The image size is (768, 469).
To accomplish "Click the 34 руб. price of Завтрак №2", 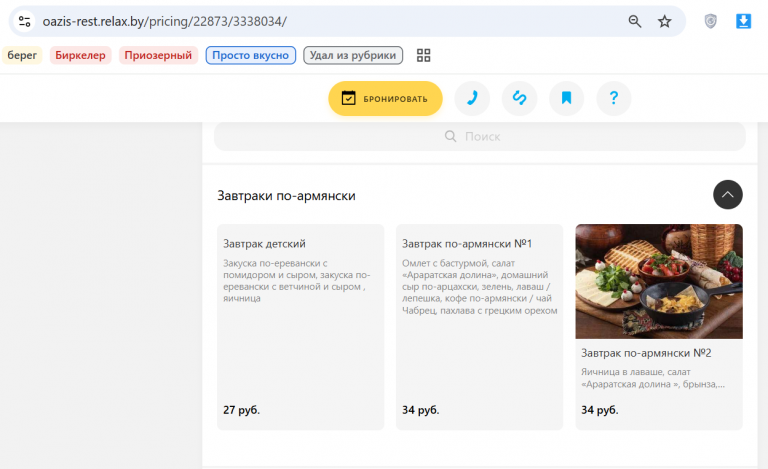I will click(x=600, y=410).
